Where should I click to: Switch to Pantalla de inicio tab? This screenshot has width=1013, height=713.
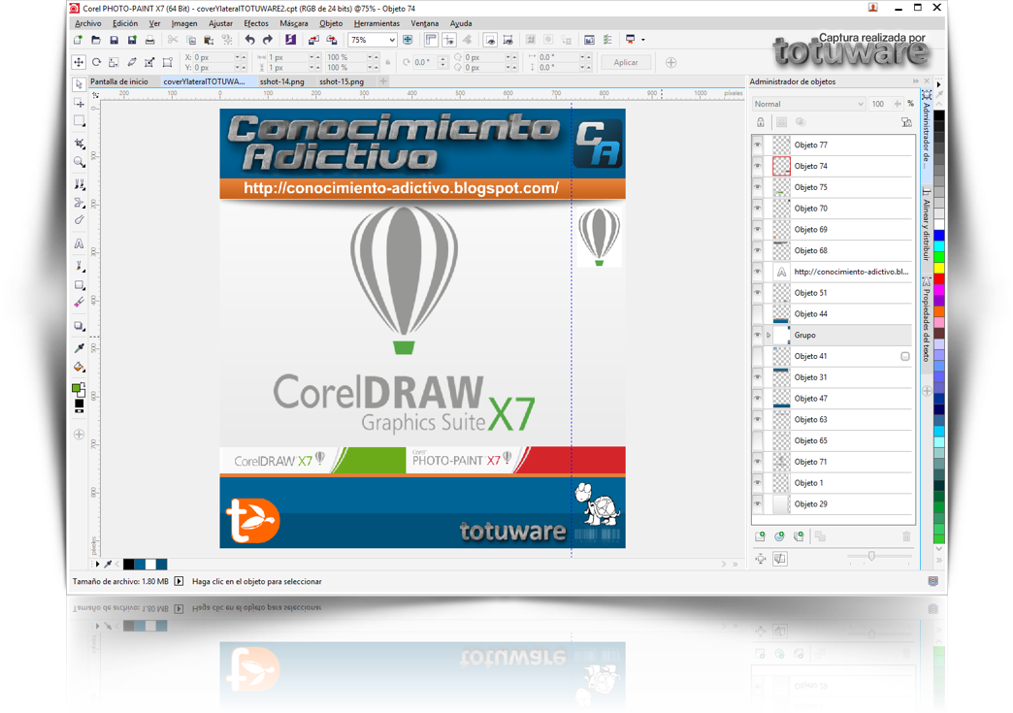pyautogui.click(x=119, y=81)
